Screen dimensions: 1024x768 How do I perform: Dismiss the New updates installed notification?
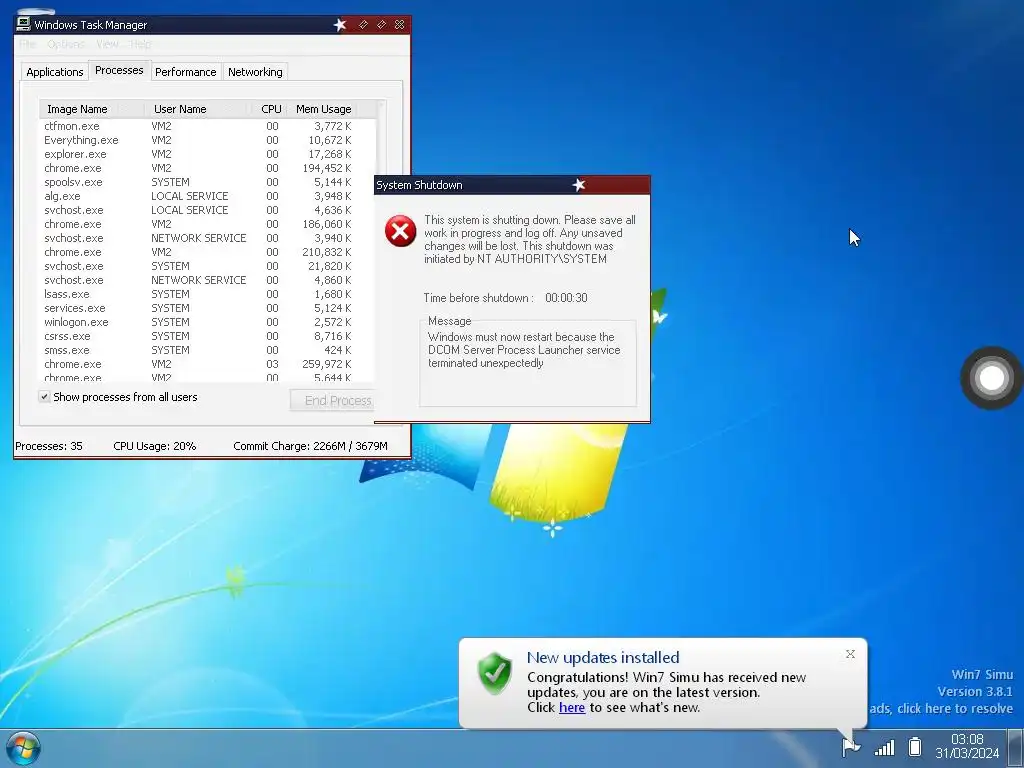850,654
